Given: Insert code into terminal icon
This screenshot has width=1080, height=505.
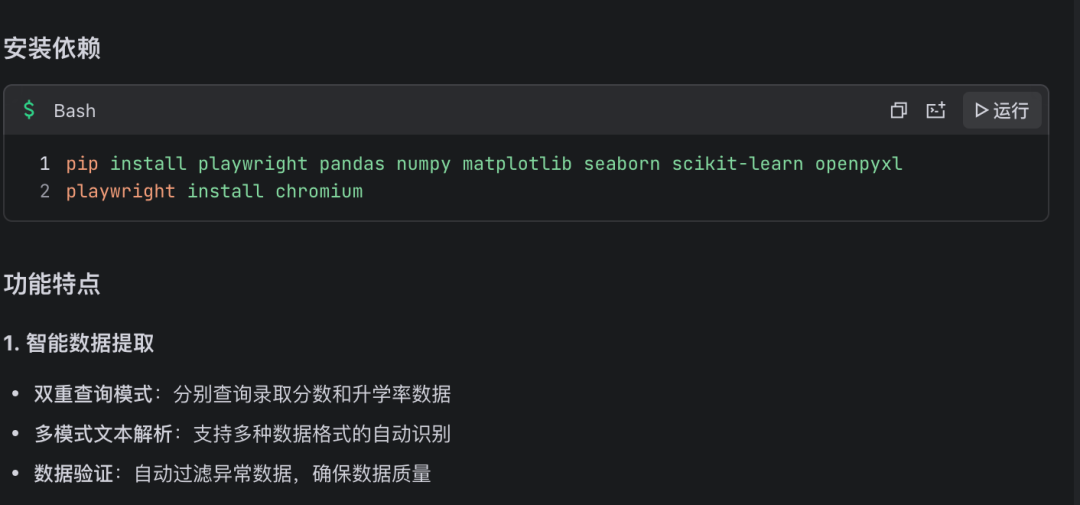Looking at the screenshot, I should [936, 111].
